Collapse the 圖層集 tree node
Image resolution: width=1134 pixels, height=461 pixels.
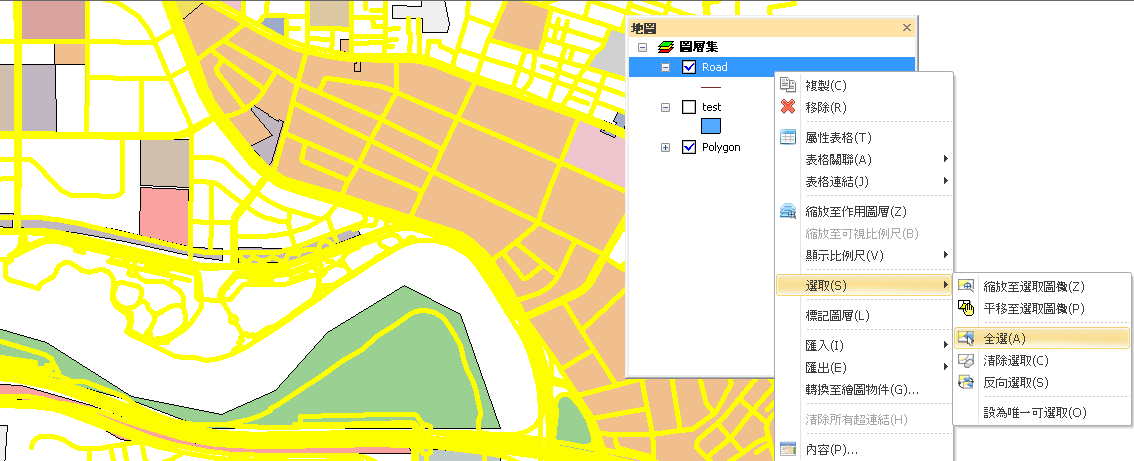click(642, 47)
